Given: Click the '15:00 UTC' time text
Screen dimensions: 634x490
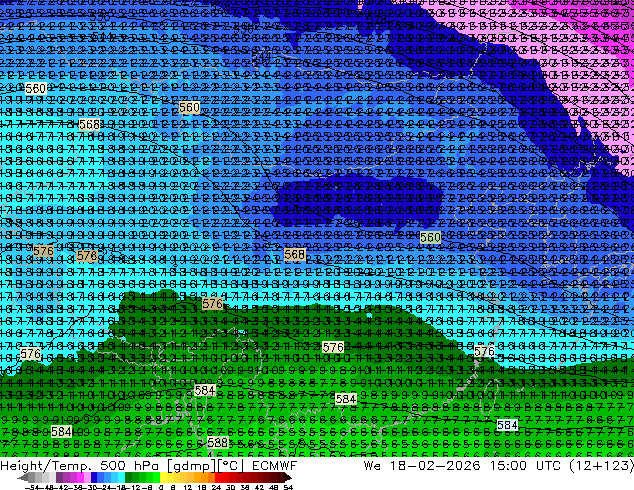Looking at the screenshot, I should tap(525, 466).
